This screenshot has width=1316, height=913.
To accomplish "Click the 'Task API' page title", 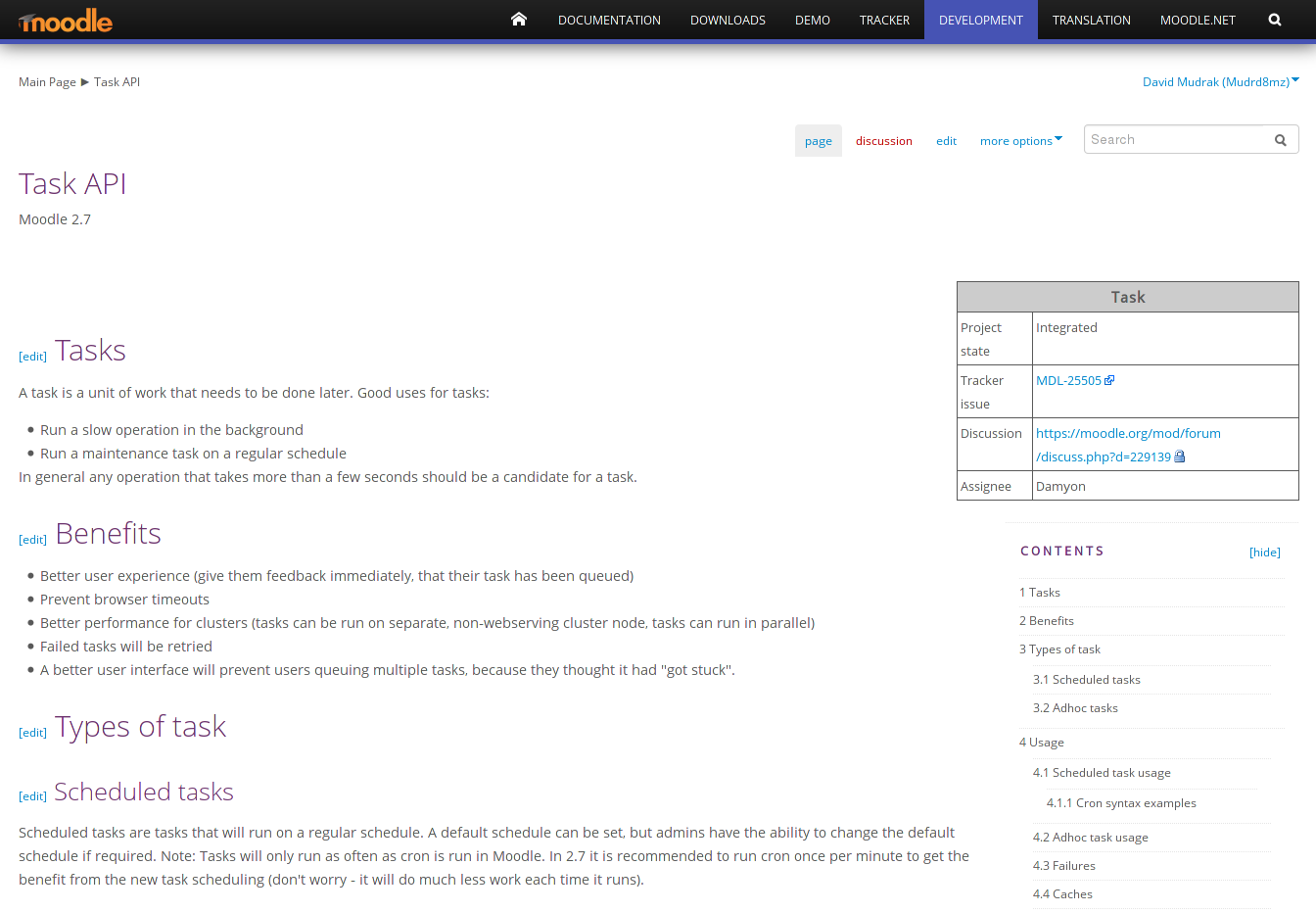I will point(72,184).
